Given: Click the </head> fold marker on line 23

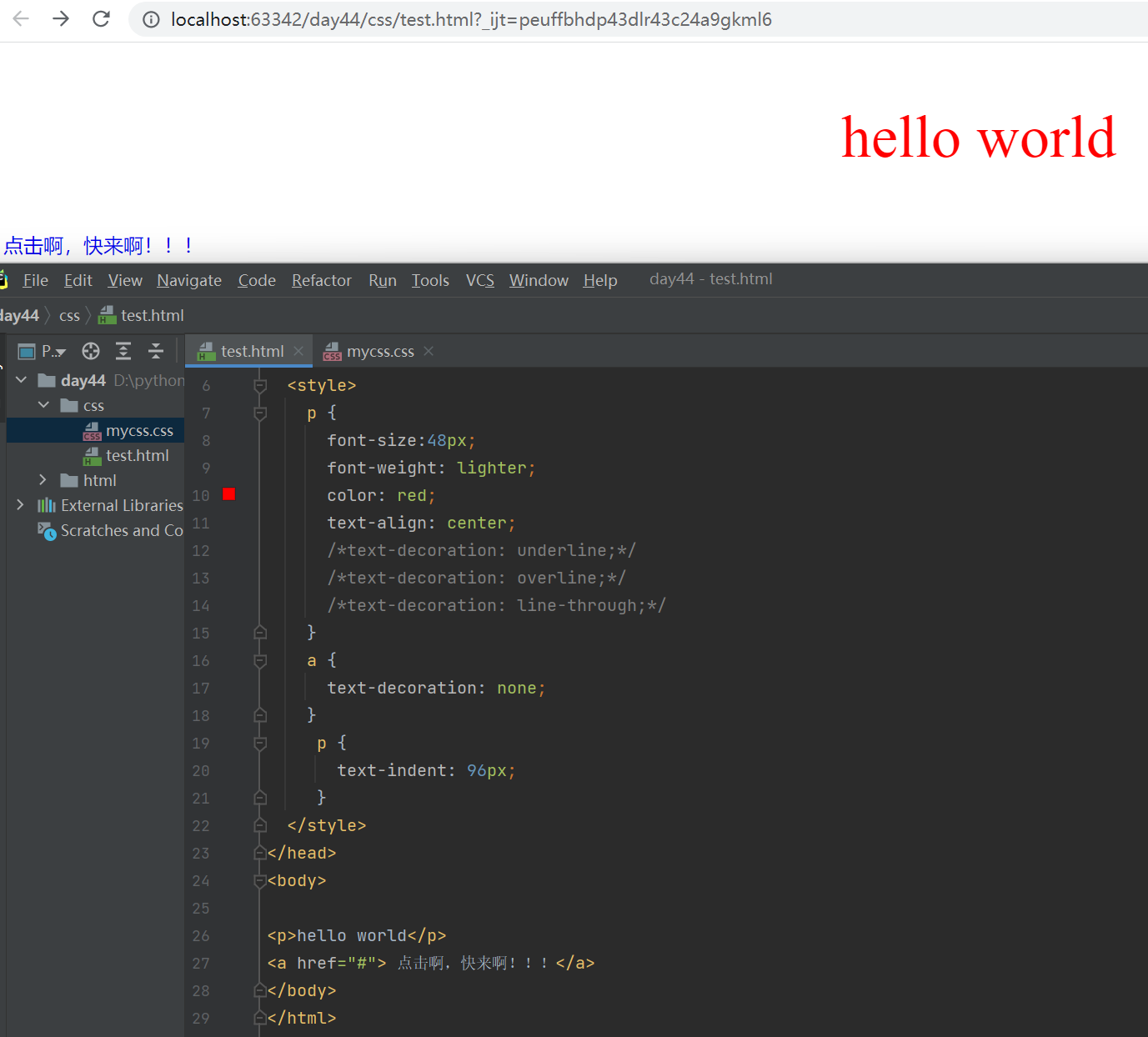Looking at the screenshot, I should (260, 853).
